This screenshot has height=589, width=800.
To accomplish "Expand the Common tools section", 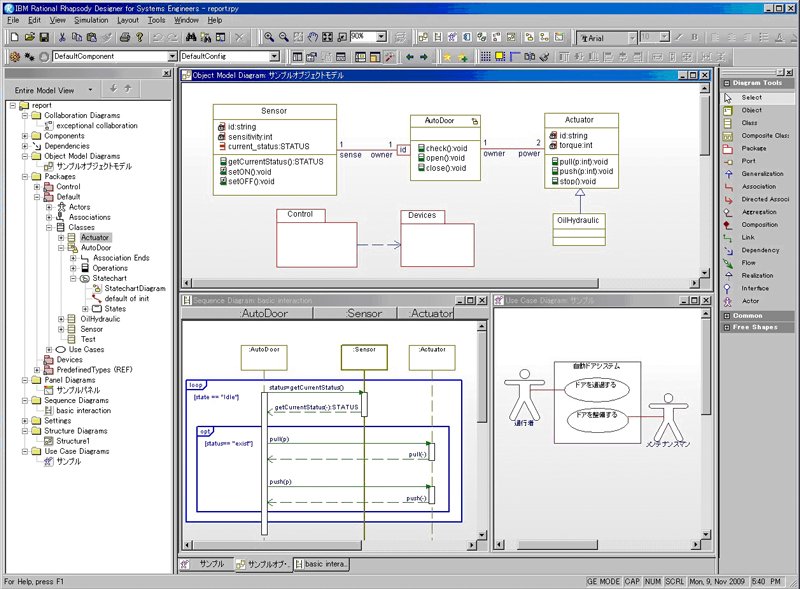I will (727, 316).
